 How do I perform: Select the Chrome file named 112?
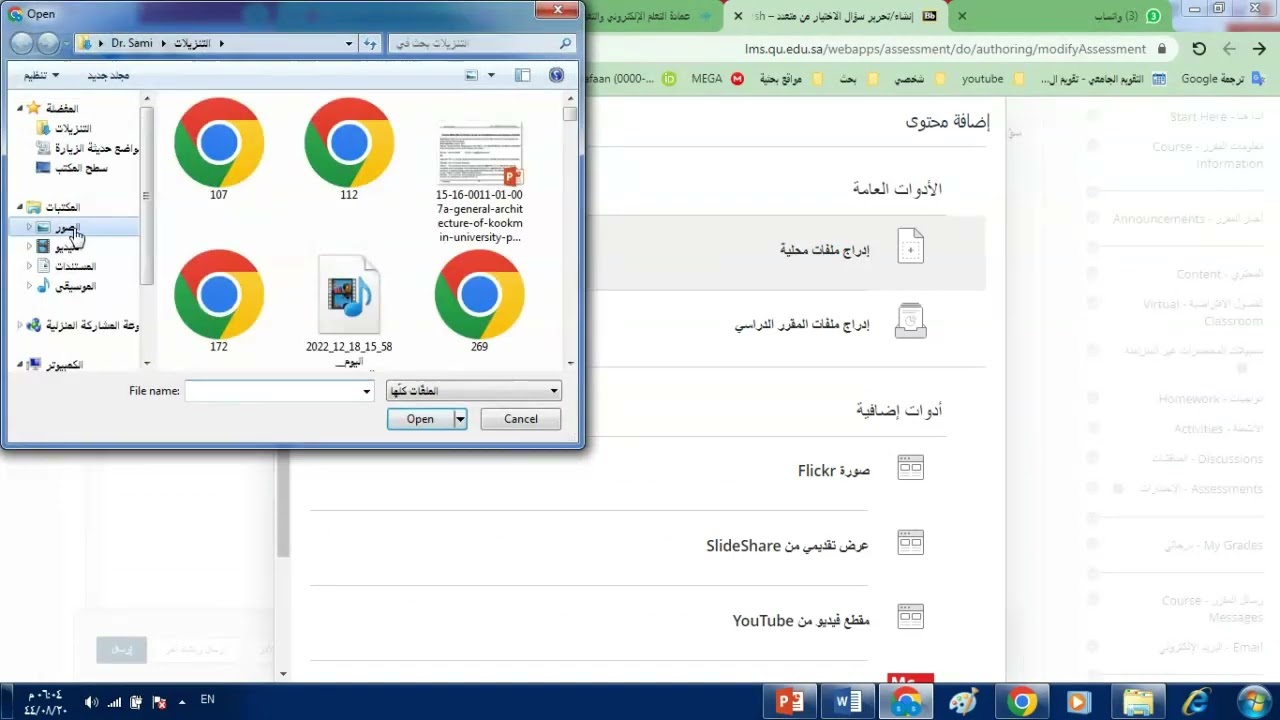pyautogui.click(x=349, y=148)
